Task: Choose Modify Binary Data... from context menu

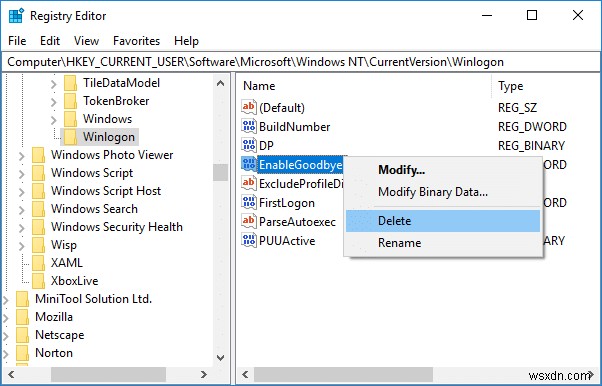Action: click(443, 192)
